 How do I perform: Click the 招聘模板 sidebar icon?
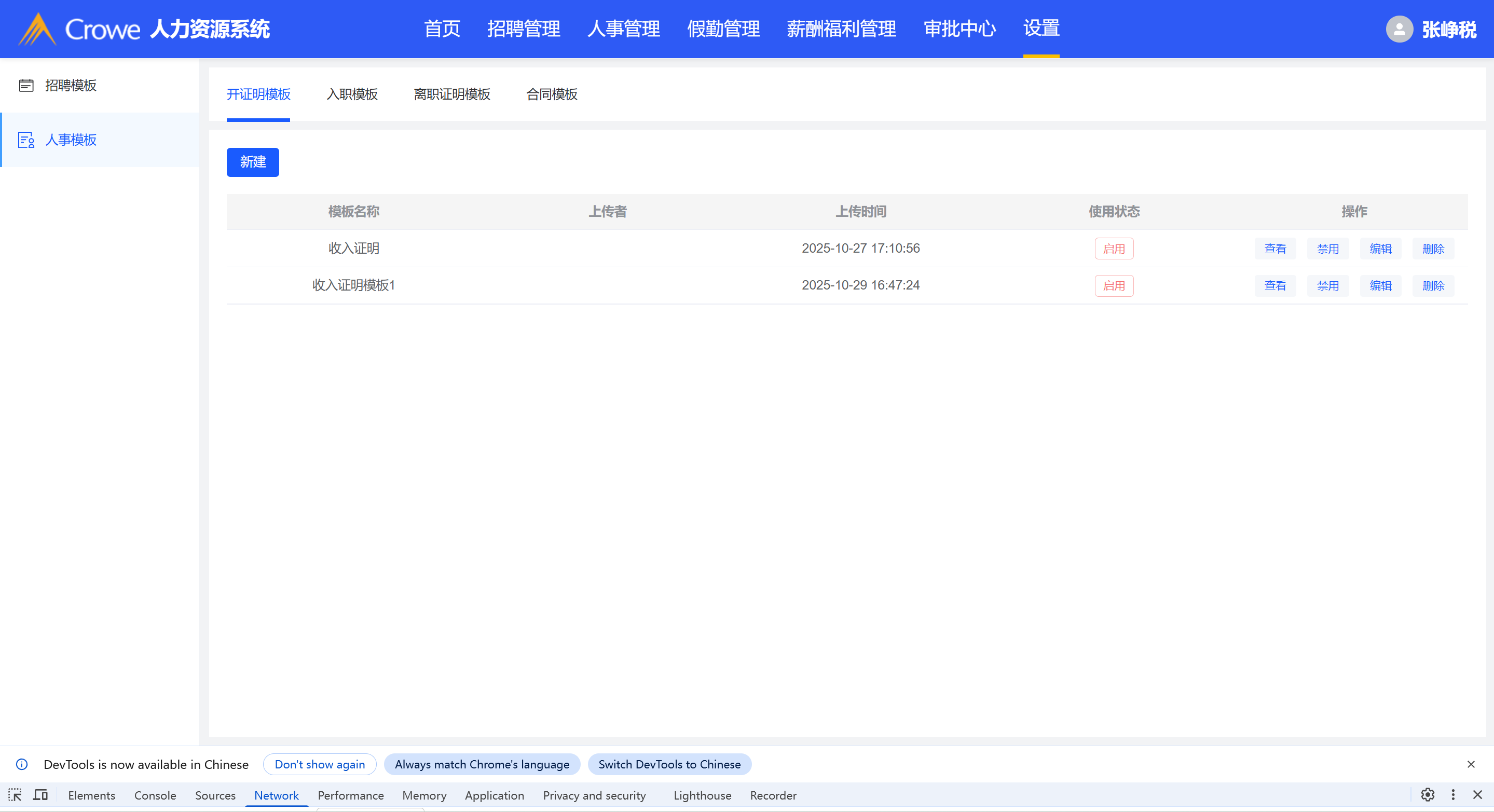pyautogui.click(x=26, y=85)
